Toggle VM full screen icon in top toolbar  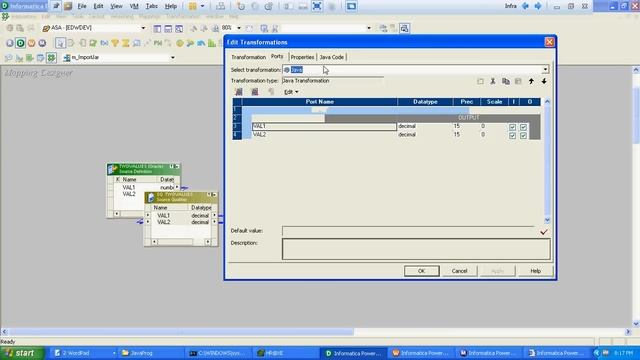coord(317,6)
